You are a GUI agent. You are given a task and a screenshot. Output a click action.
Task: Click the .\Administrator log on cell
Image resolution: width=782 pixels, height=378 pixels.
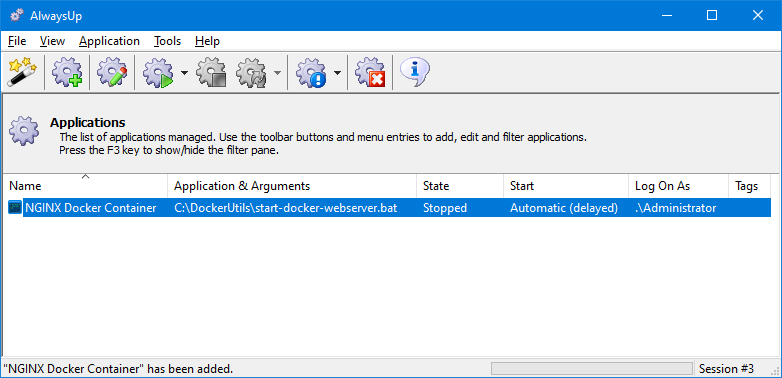[x=676, y=208]
